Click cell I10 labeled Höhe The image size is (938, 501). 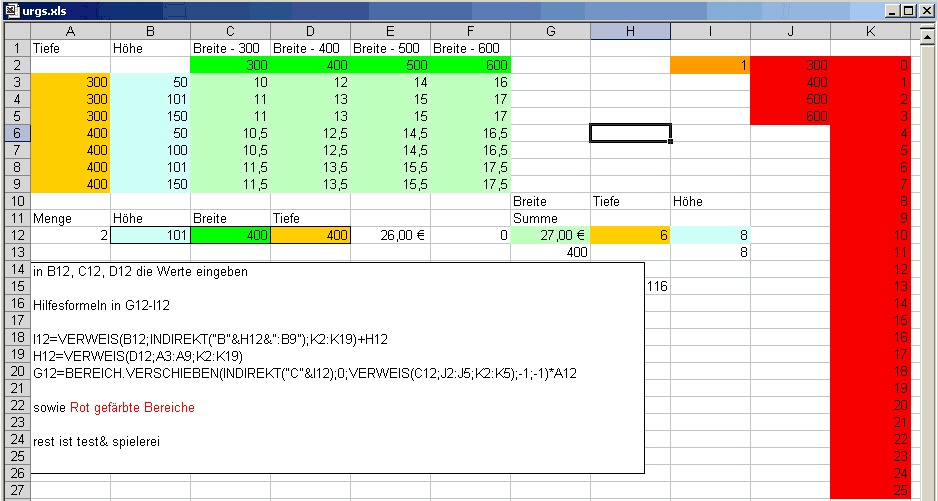pos(711,202)
